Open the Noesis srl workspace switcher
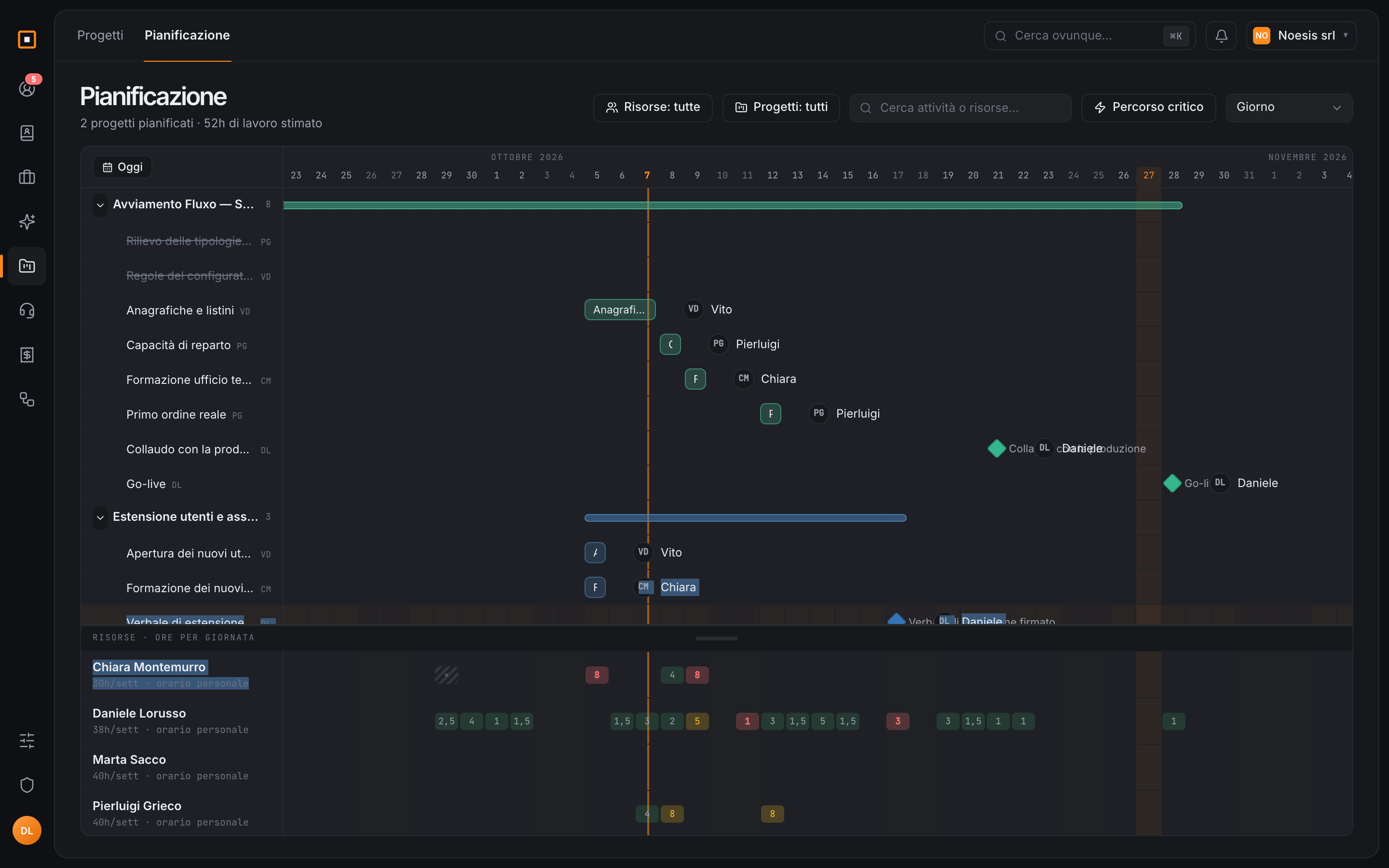 coord(1301,36)
